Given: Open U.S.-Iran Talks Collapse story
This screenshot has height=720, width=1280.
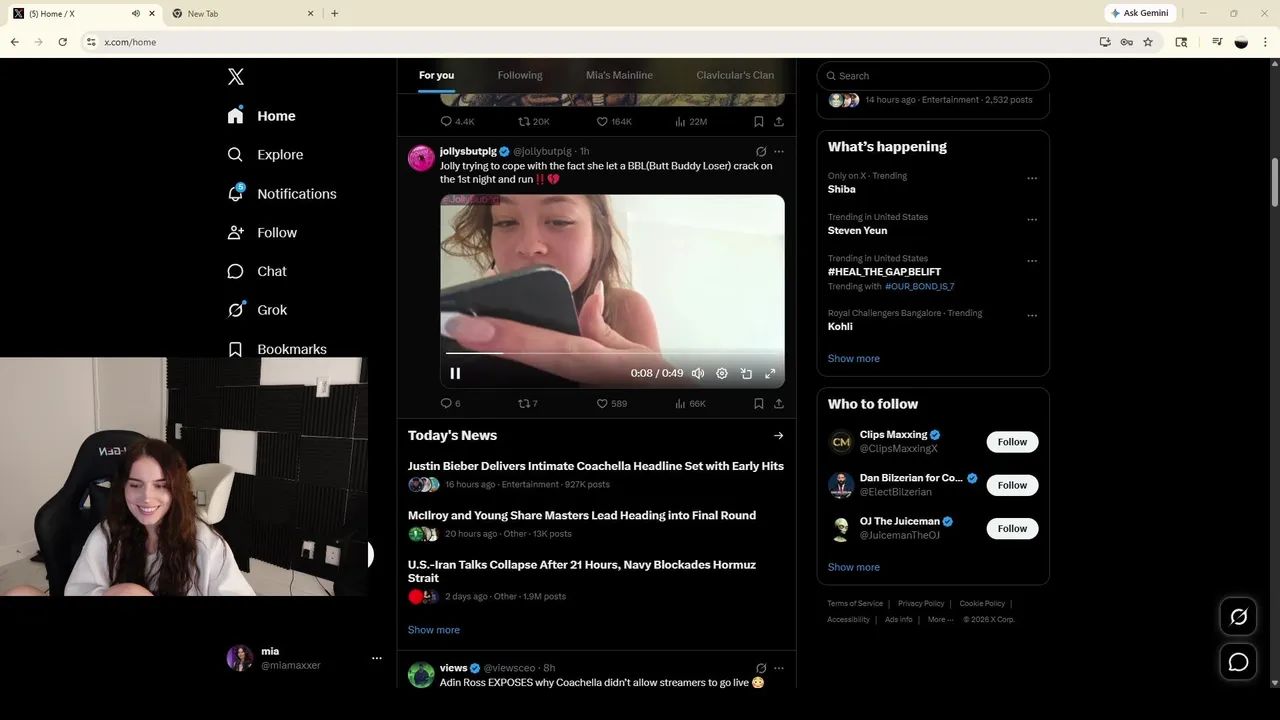Looking at the screenshot, I should 582,571.
